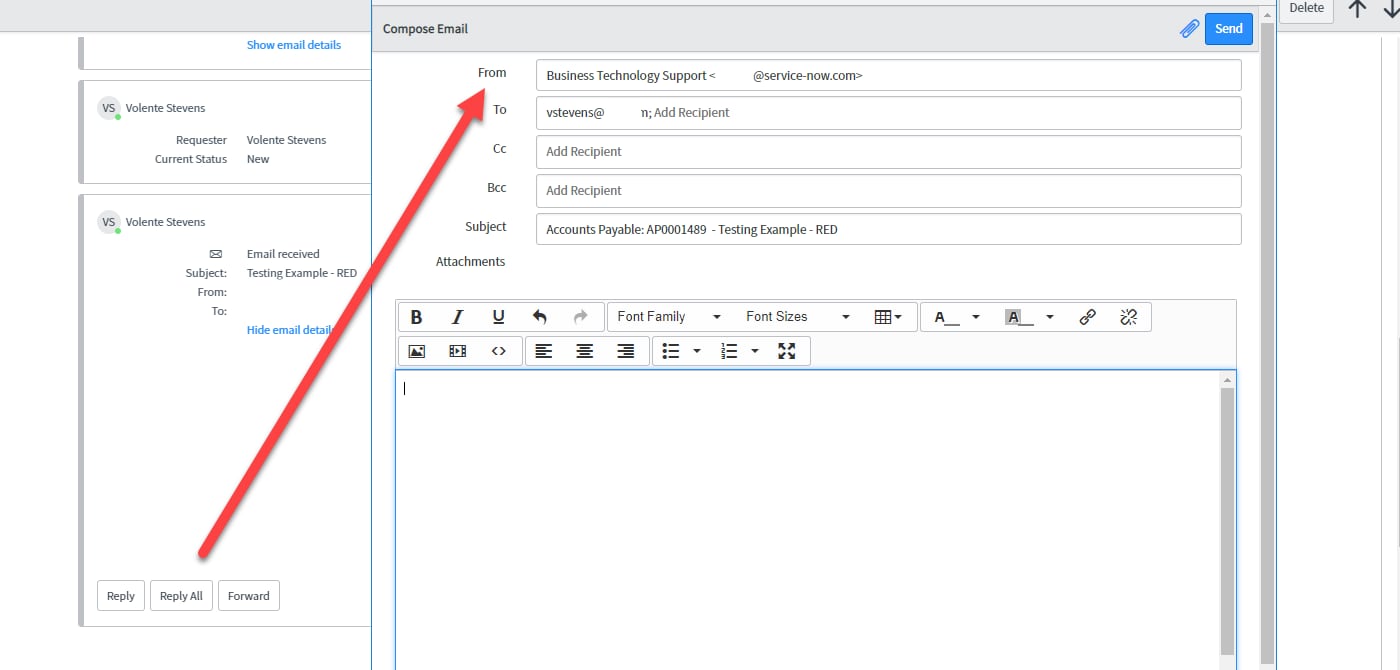Insert video media into the email
The image size is (1400, 670).
[x=458, y=351]
